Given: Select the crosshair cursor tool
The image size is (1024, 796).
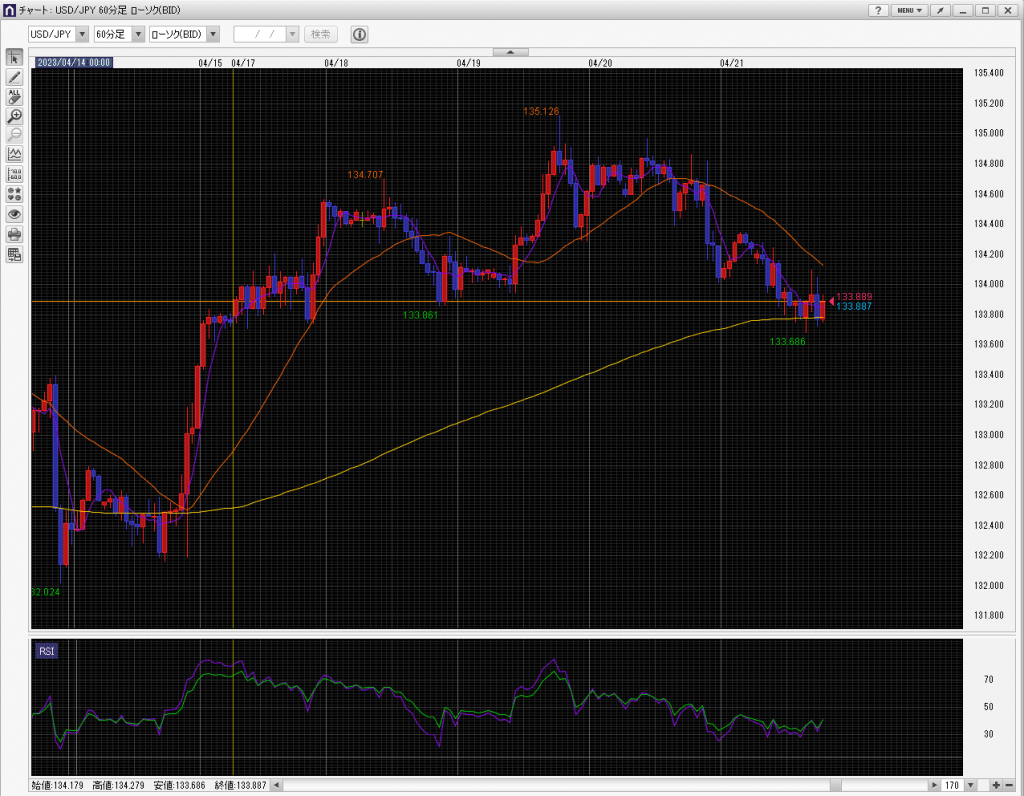Looking at the screenshot, I should click(14, 57).
